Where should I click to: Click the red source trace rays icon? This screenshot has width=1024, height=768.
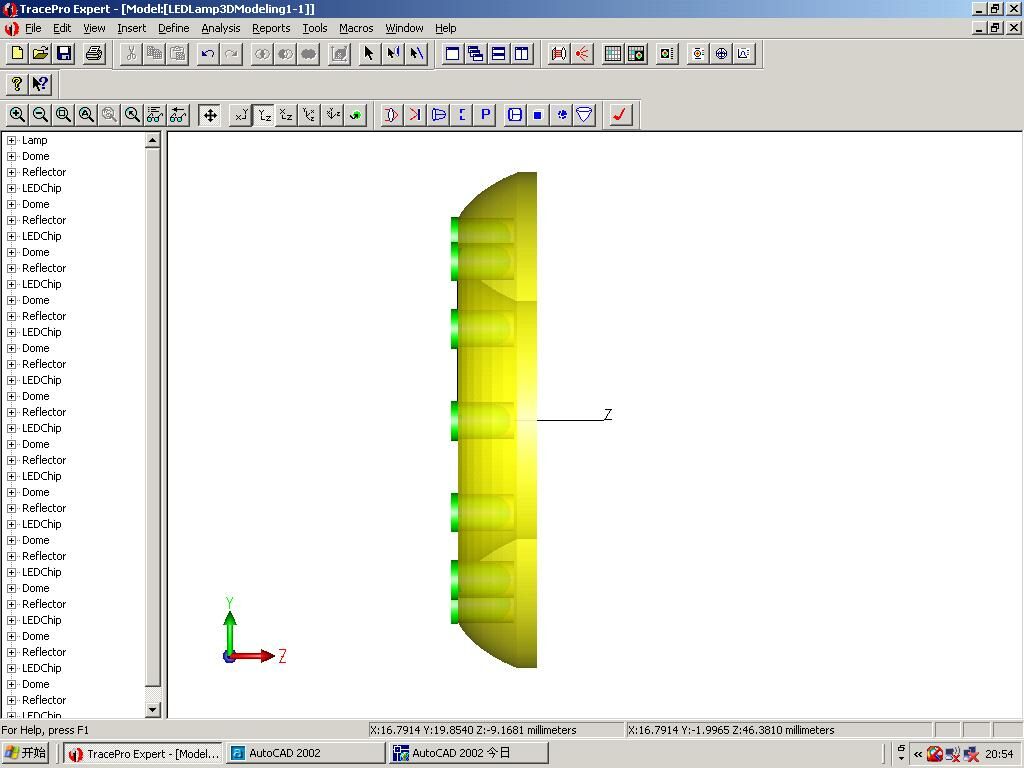(582, 54)
